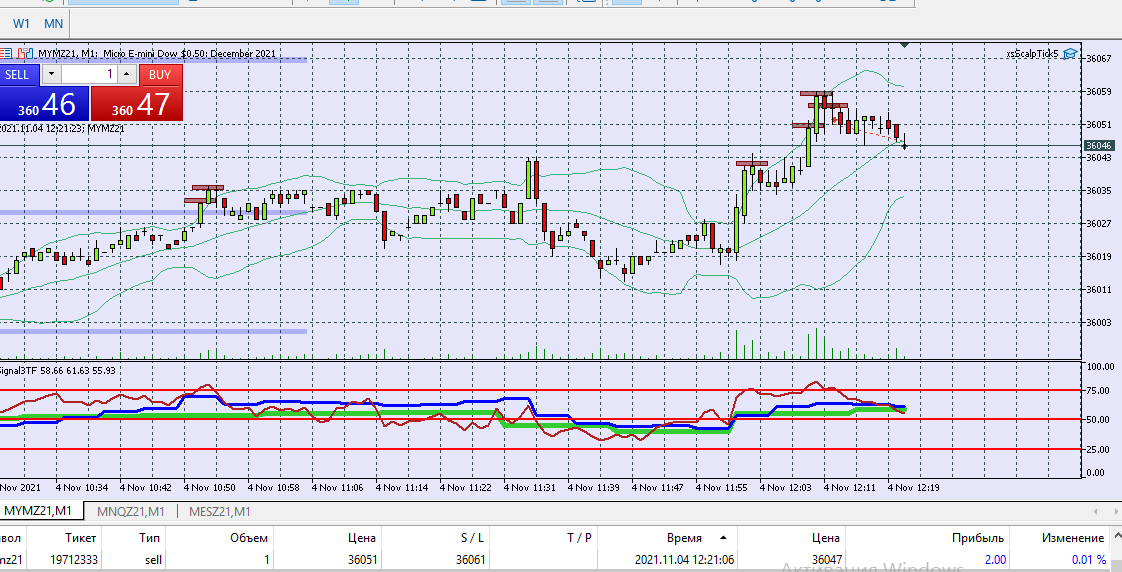Click the left tab-scroll arrow for chart tabs
The height and width of the screenshot is (572, 1122).
[x=1096, y=512]
